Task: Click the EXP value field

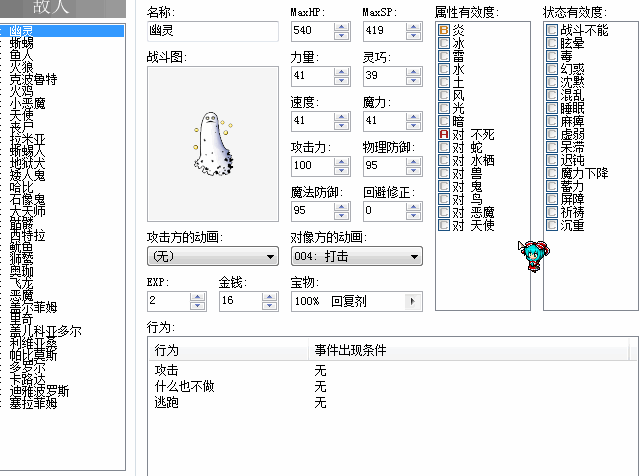Action: [169, 301]
